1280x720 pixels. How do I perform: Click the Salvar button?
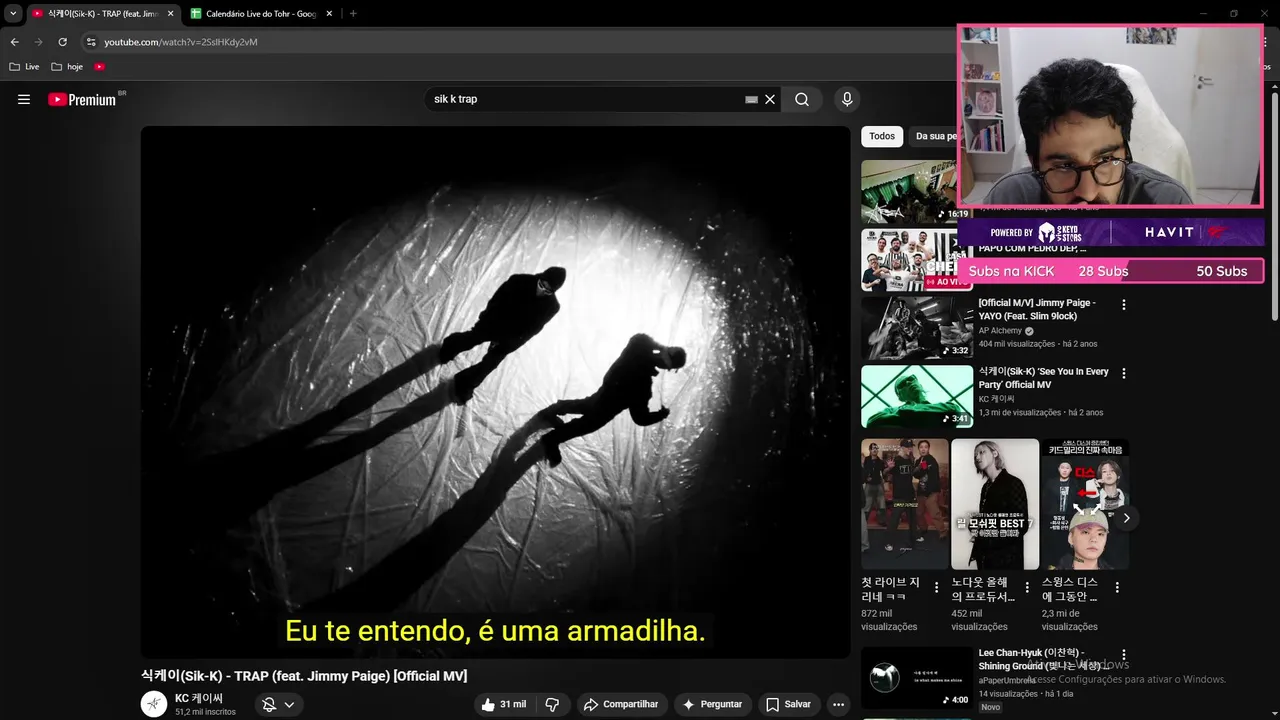click(789, 704)
